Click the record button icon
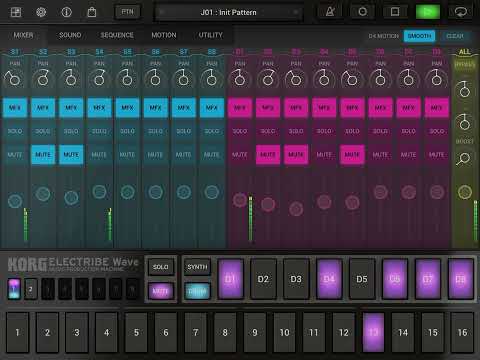 (x=362, y=12)
